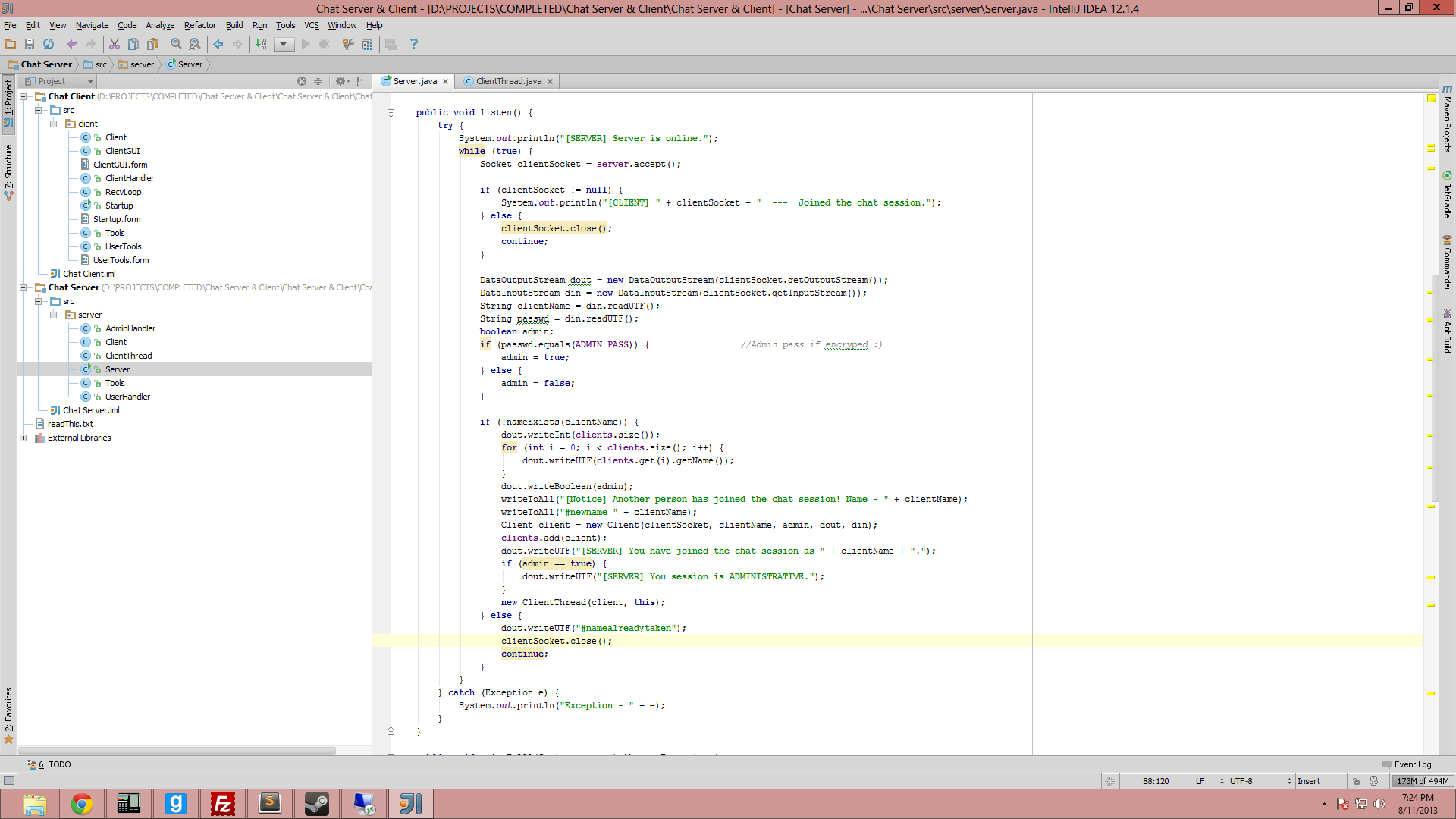Open the Refactor menu
The width and height of the screenshot is (1456, 819).
coord(199,25)
